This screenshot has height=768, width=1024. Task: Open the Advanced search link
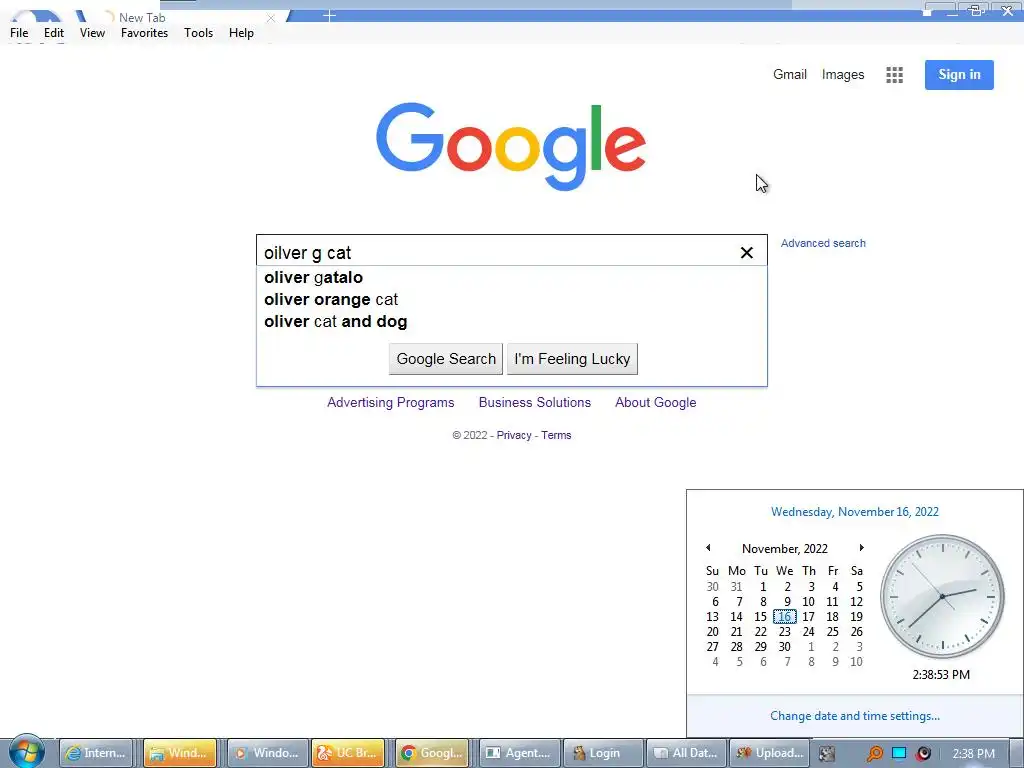pos(823,243)
